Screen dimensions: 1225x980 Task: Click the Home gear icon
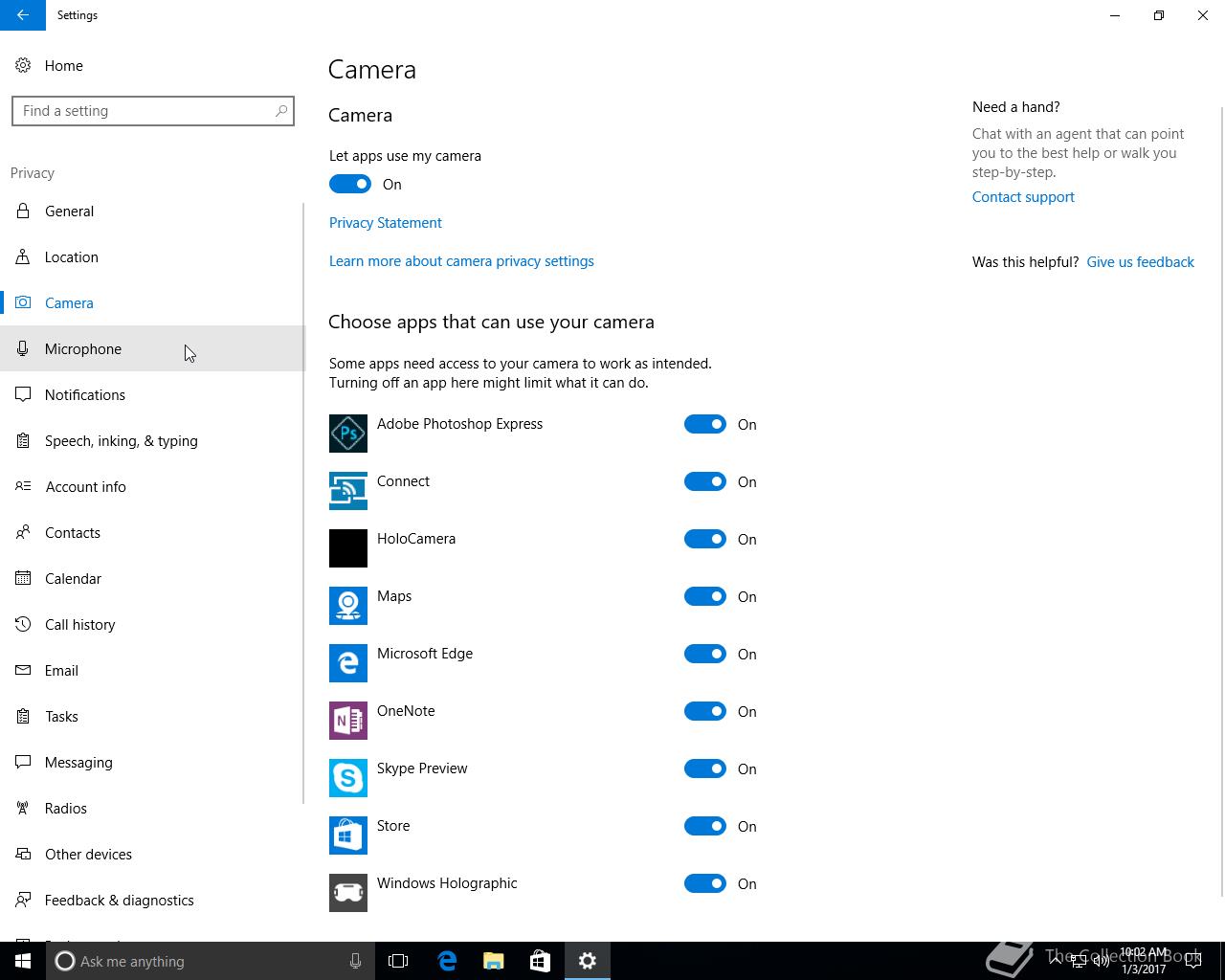click(x=23, y=66)
